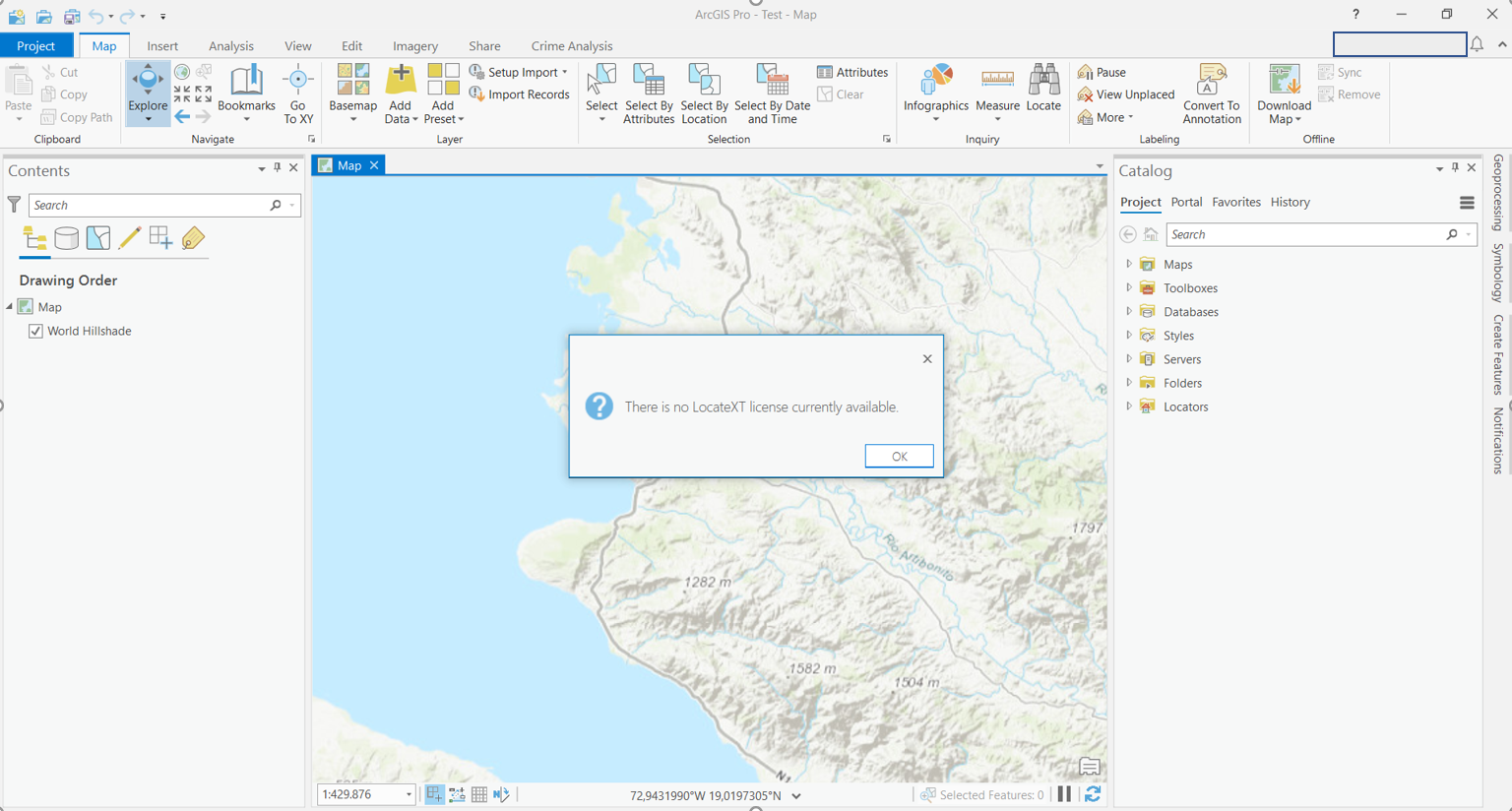Image resolution: width=1512 pixels, height=811 pixels.
Task: Uncheck the World Hillshade layer
Action: pos(36,332)
